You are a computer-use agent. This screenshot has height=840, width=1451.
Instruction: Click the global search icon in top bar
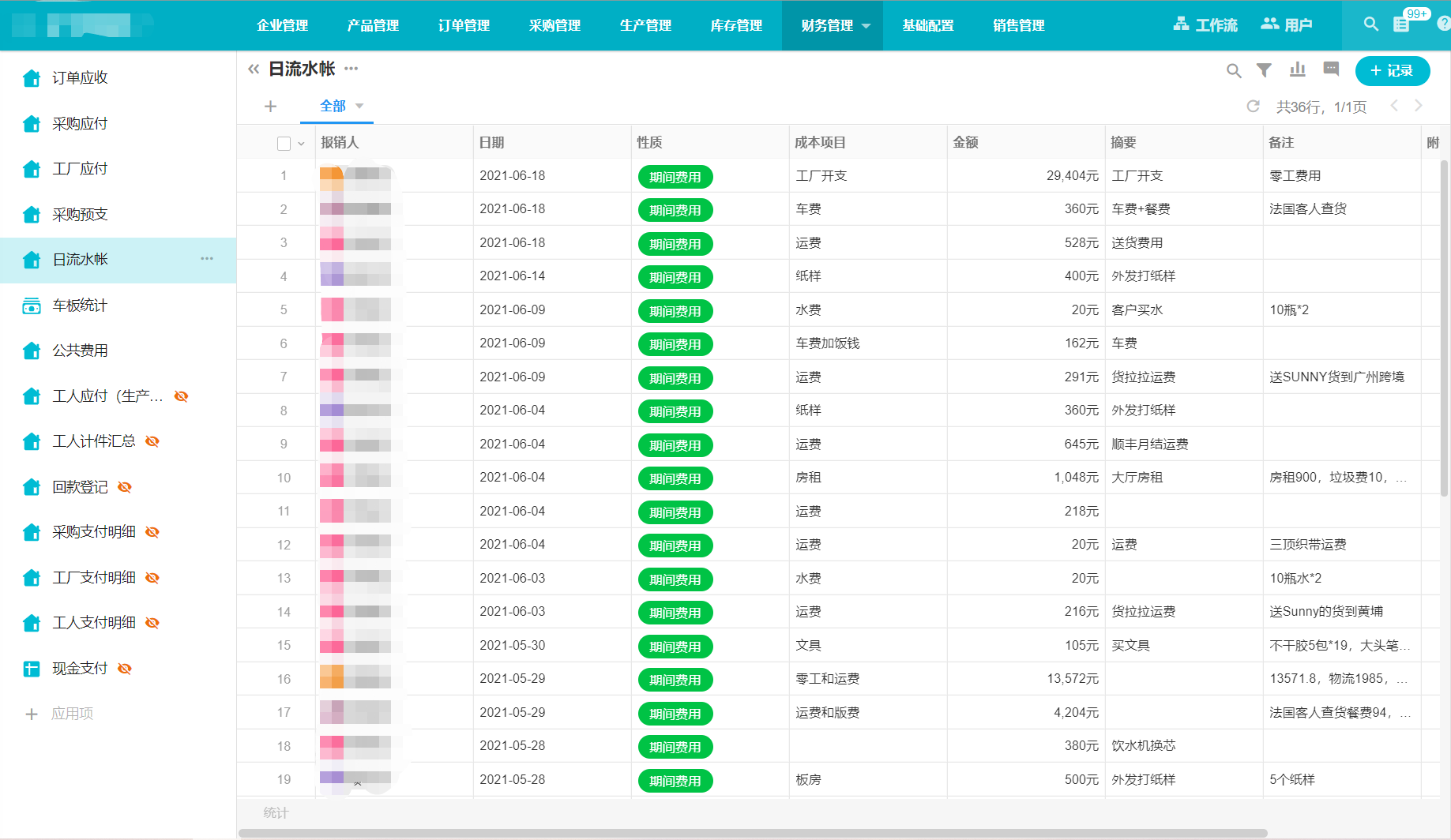1371,24
